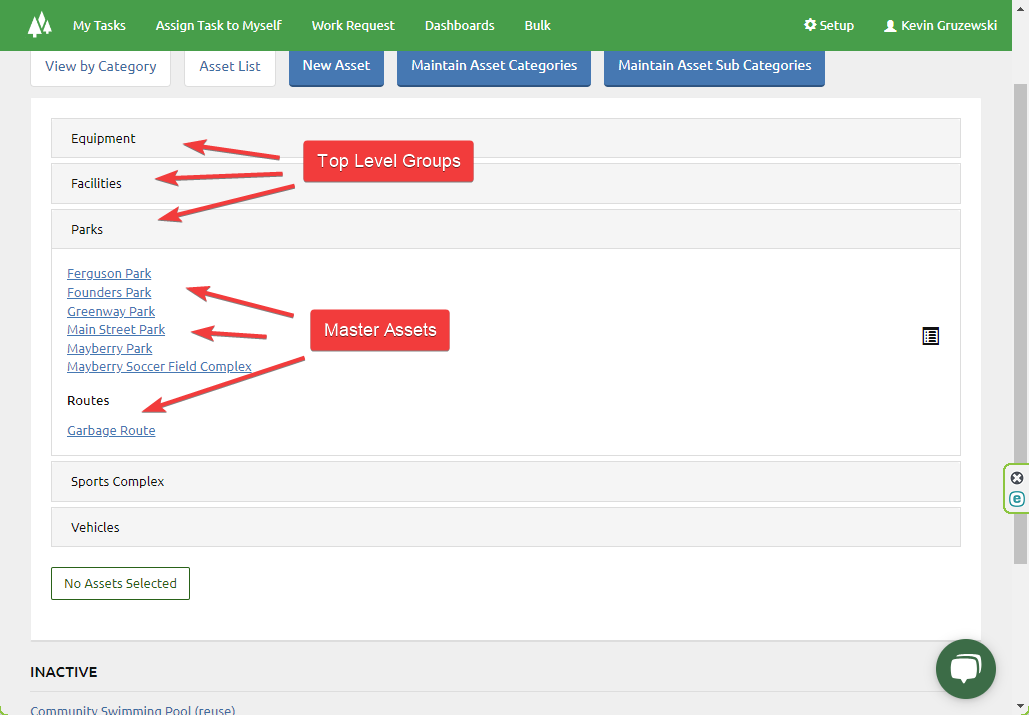
Task: Click the green 'e' side widget icon
Action: click(1017, 498)
